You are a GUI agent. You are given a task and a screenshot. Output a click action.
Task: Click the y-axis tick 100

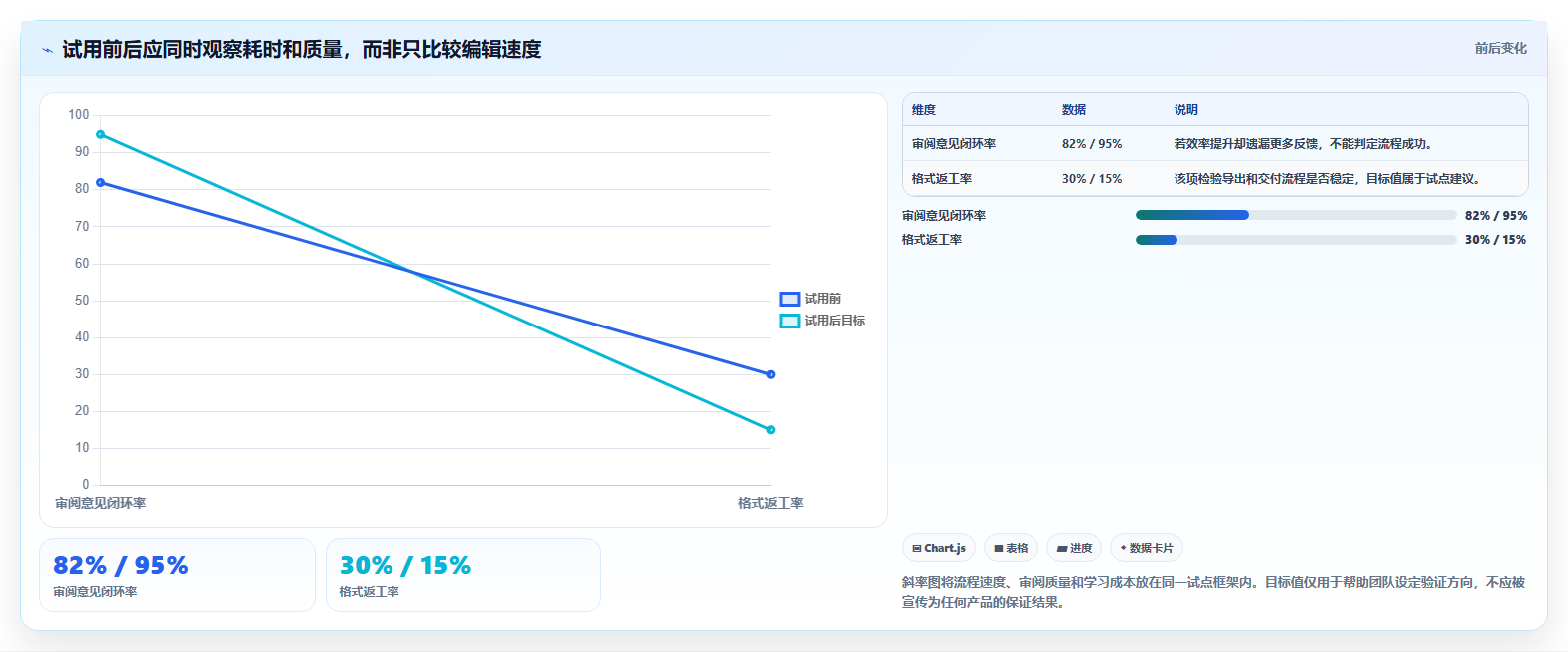coord(79,115)
